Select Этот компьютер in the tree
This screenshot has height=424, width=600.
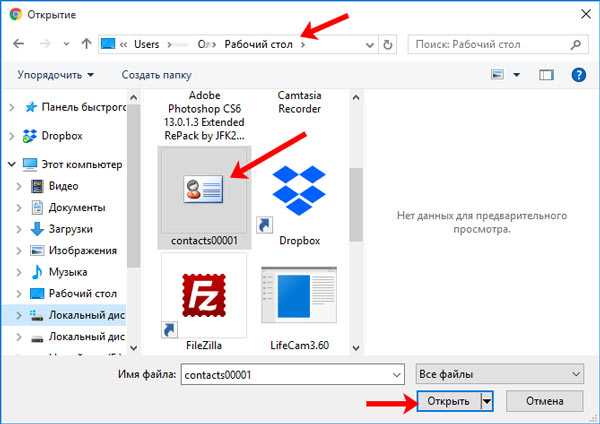(82, 165)
